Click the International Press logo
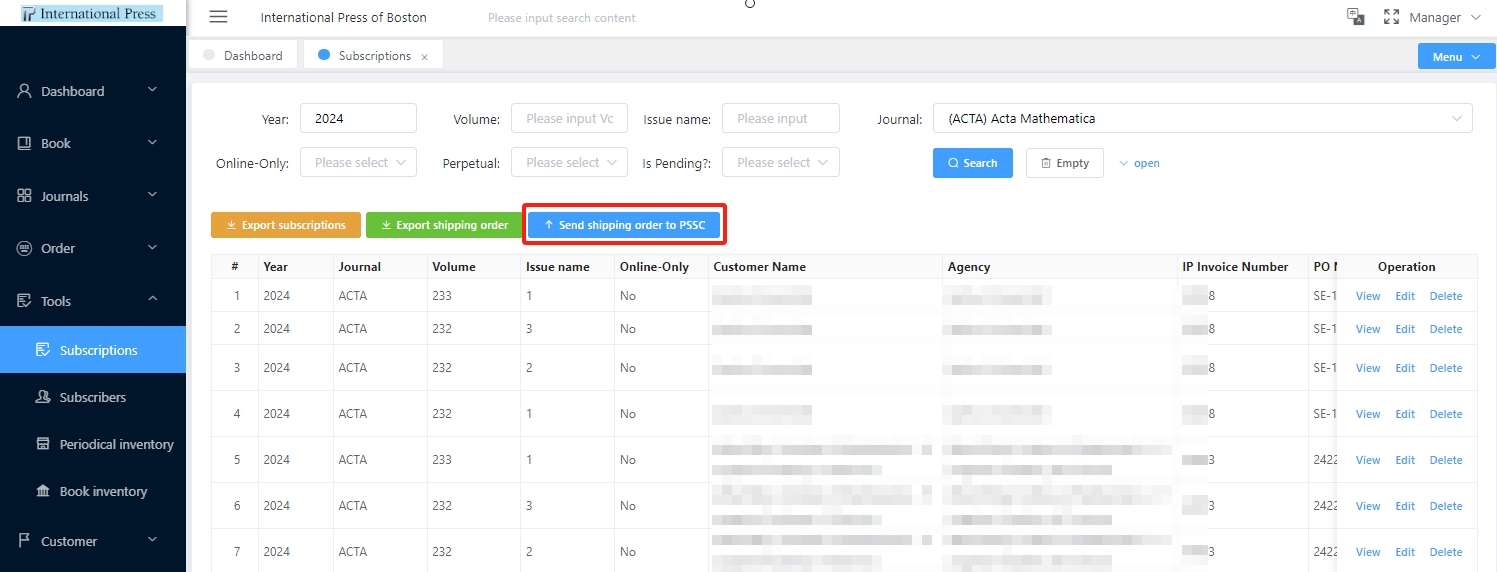Screen dimensions: 1497x572 [91, 14]
